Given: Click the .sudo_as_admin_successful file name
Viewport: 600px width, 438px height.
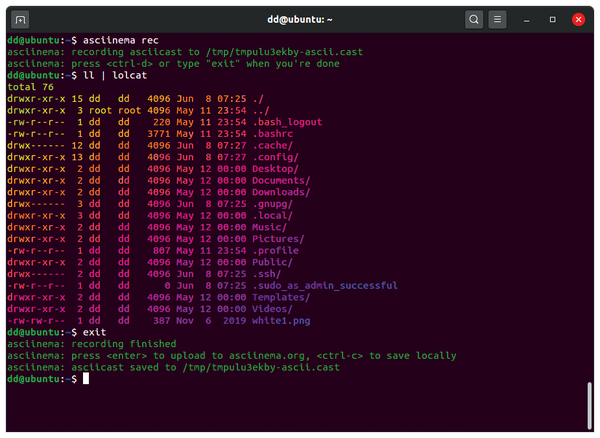Looking at the screenshot, I should tap(325, 285).
